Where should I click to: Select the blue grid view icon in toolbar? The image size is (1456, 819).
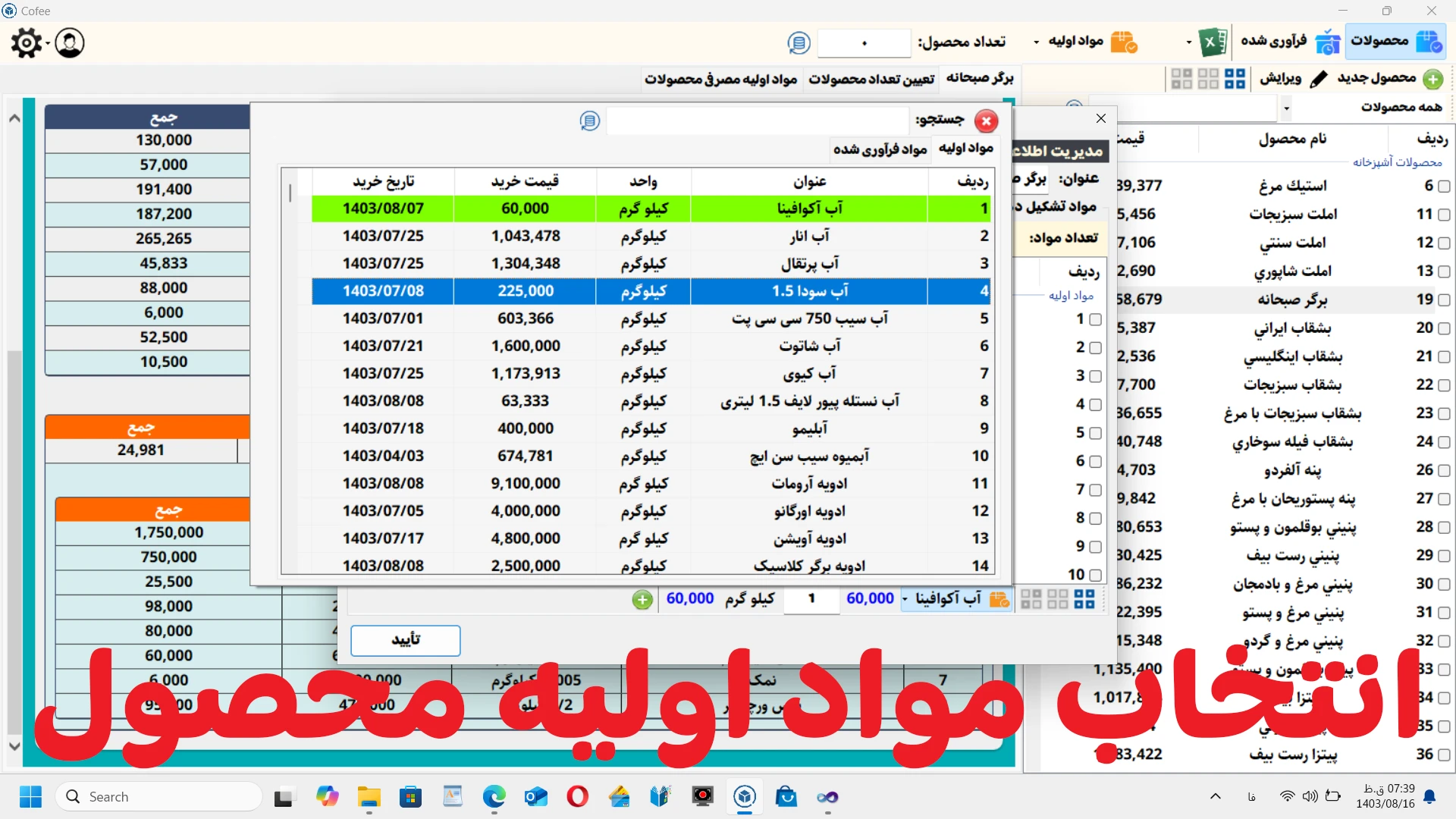(1235, 78)
